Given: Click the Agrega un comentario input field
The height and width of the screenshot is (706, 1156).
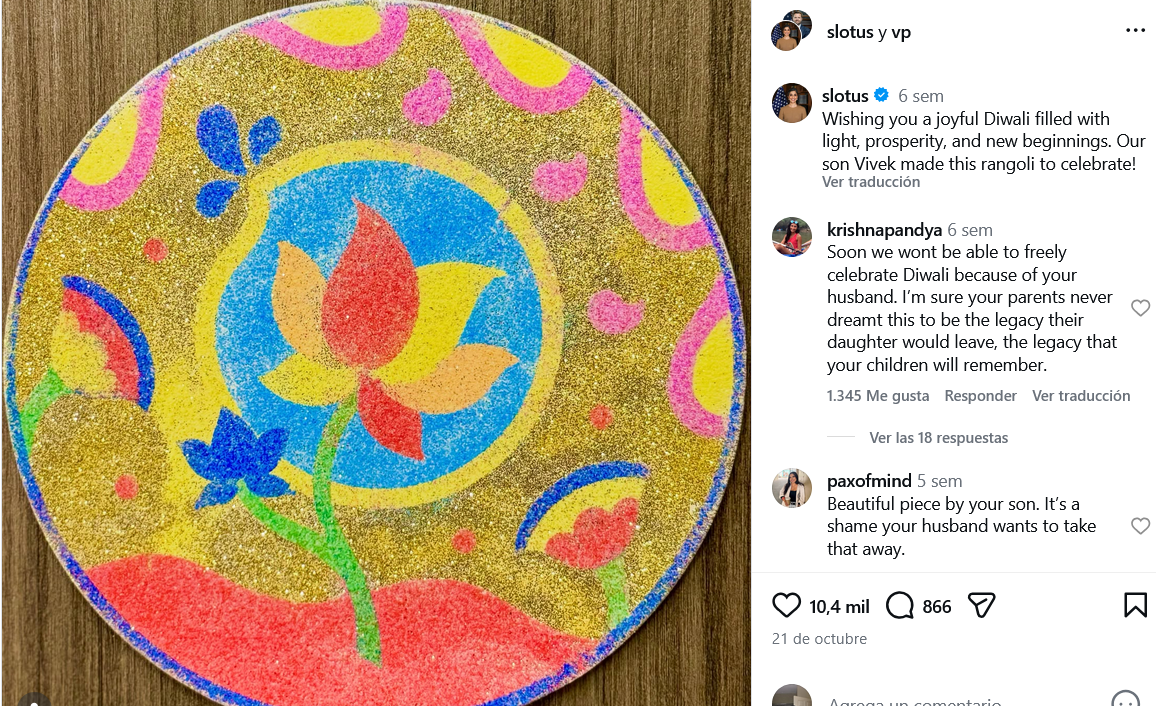Looking at the screenshot, I should coord(914,700).
